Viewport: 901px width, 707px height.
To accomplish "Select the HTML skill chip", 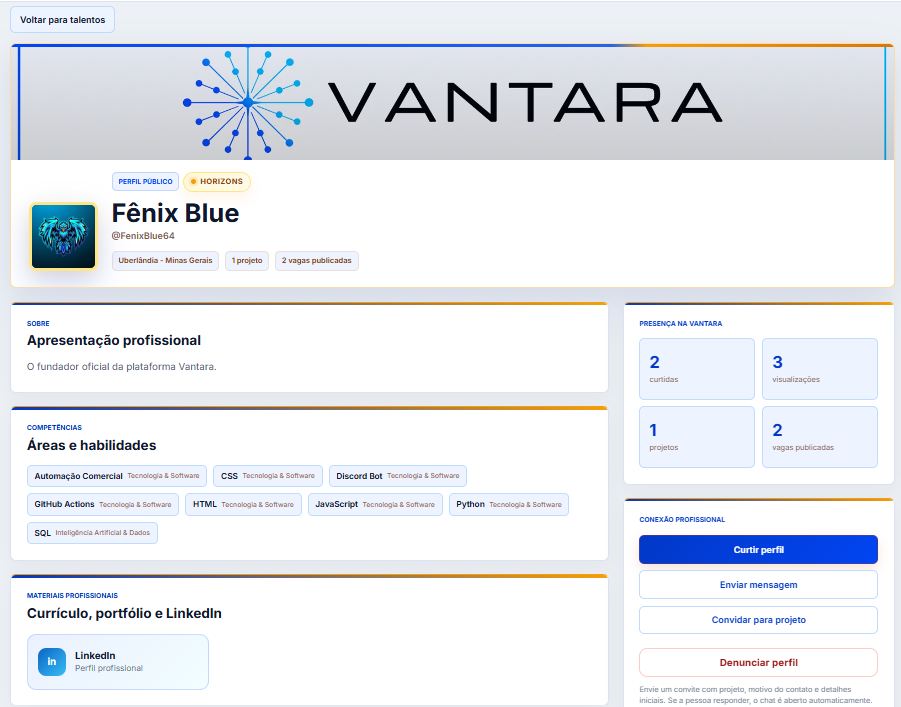I will (243, 504).
